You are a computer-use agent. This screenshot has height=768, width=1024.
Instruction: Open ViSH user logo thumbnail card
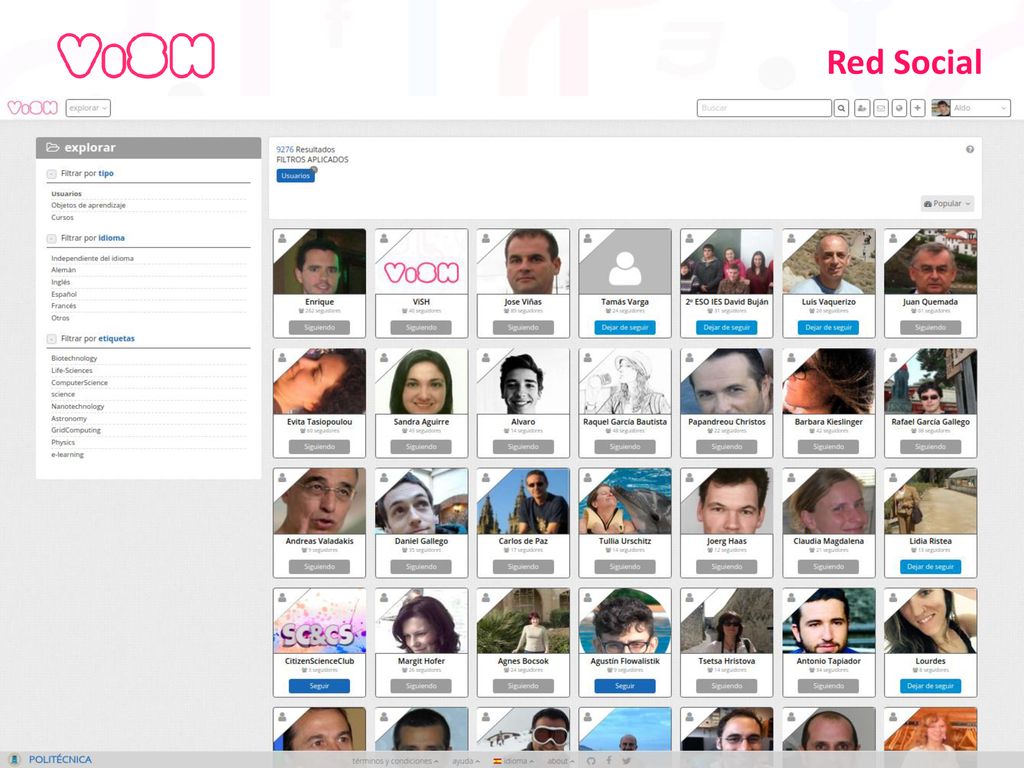421,261
